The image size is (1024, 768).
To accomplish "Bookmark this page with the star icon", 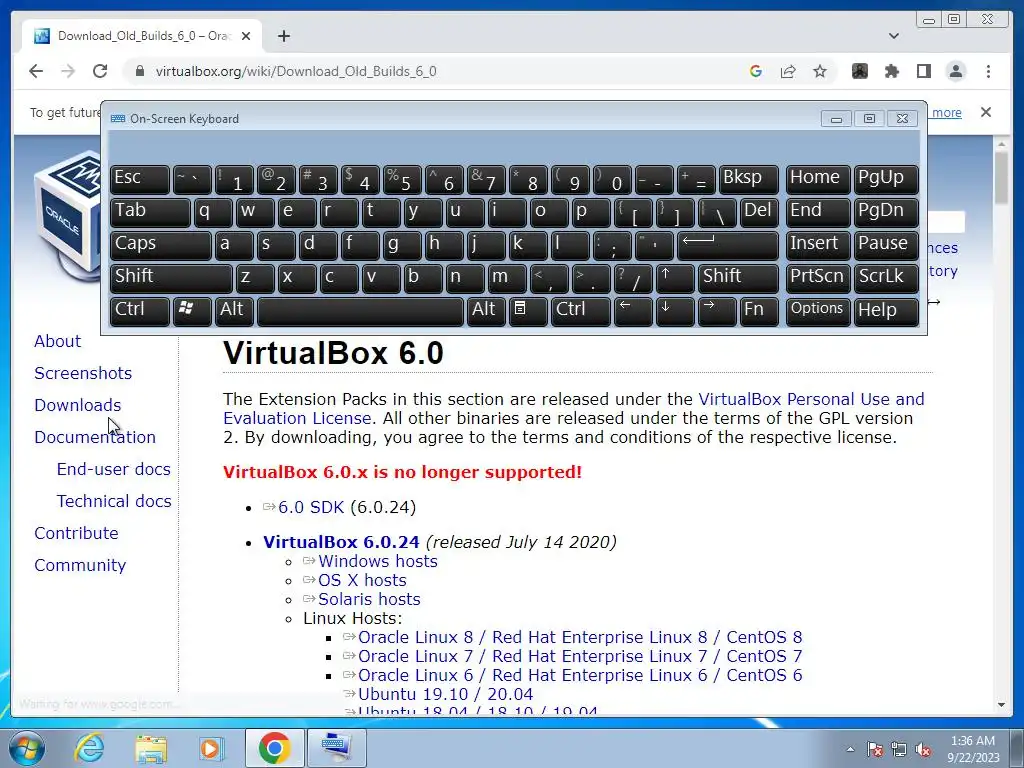I will pyautogui.click(x=820, y=71).
